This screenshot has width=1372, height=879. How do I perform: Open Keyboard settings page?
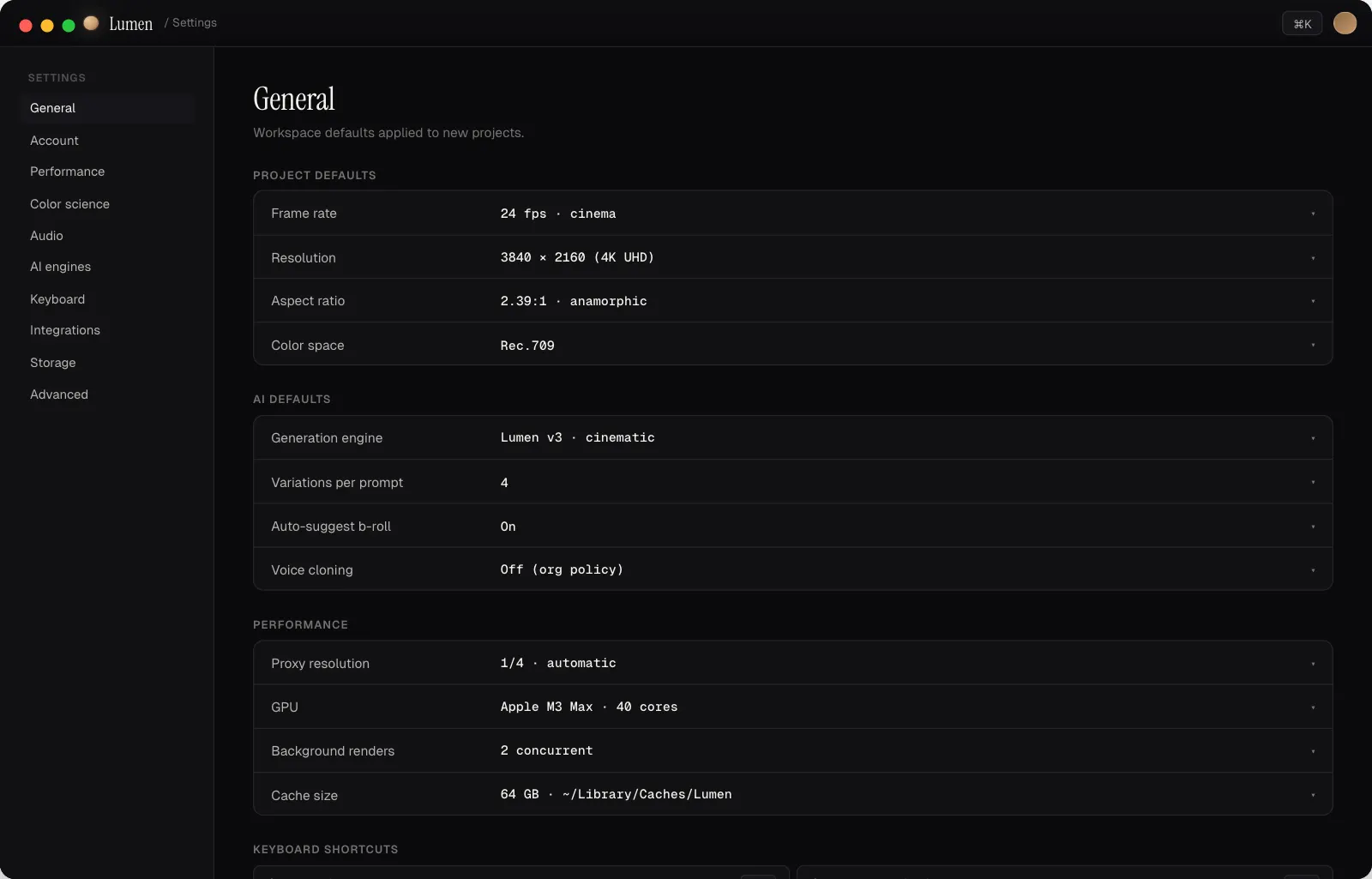click(x=106, y=299)
